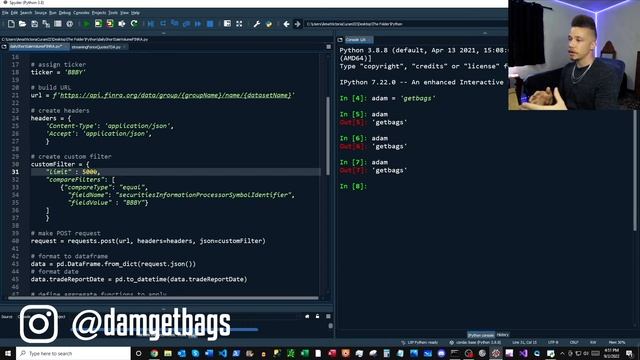Open Google Chrome from the taskbar
The image size is (640, 360).
point(154,353)
